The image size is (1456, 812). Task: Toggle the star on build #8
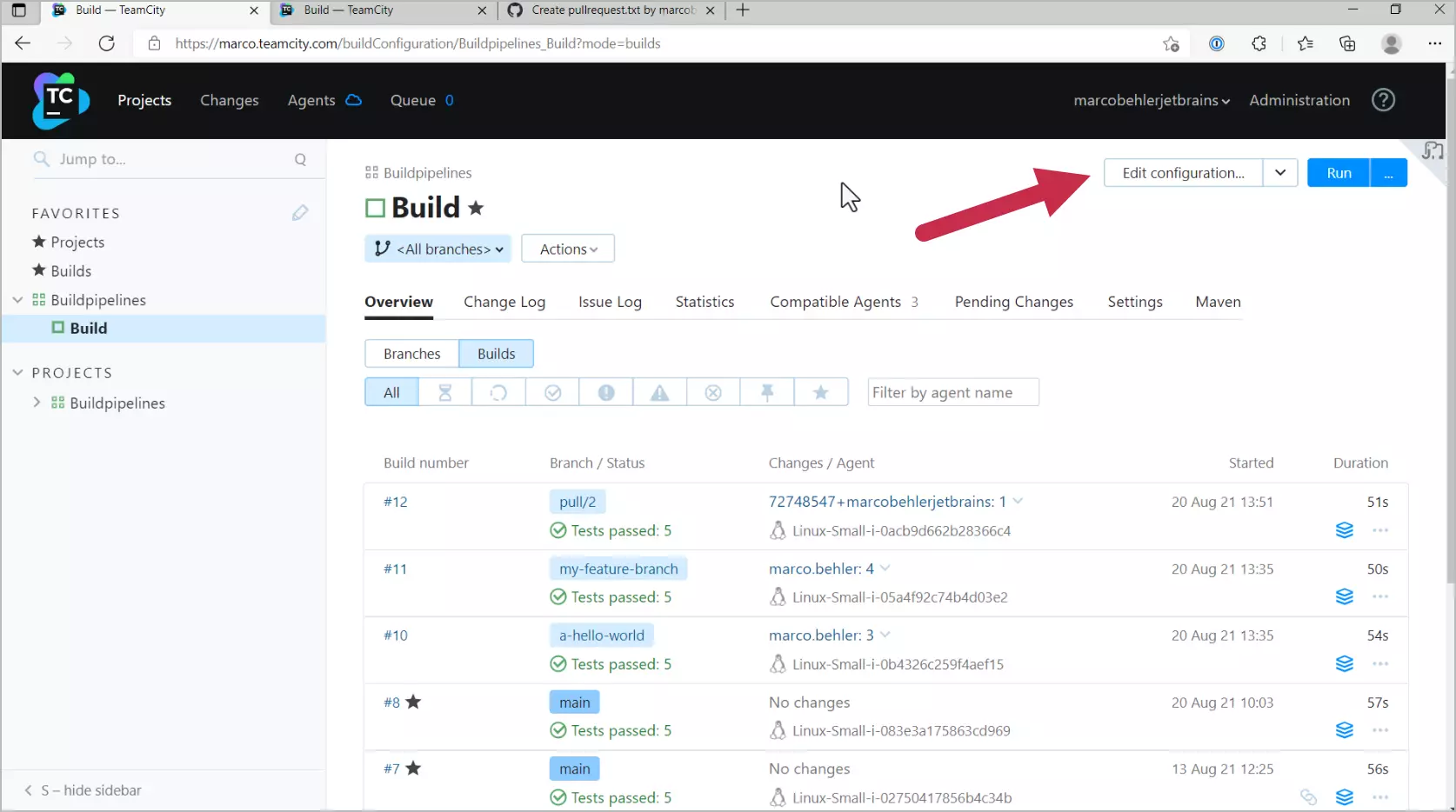(414, 702)
